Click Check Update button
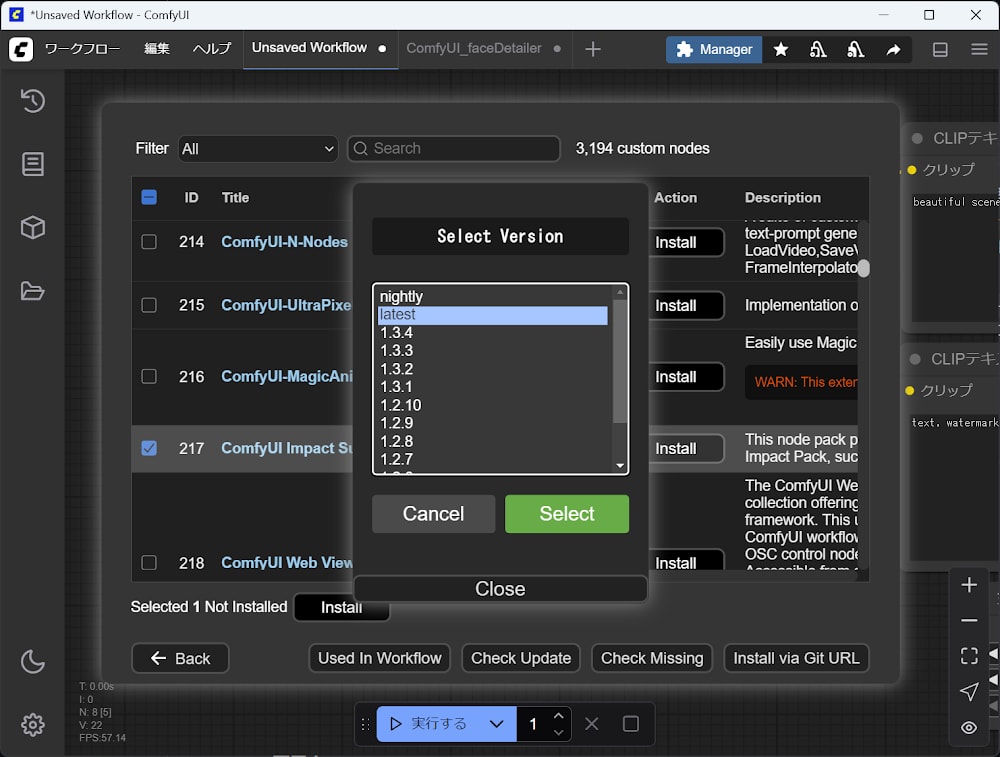This screenshot has height=757, width=1000. (520, 658)
